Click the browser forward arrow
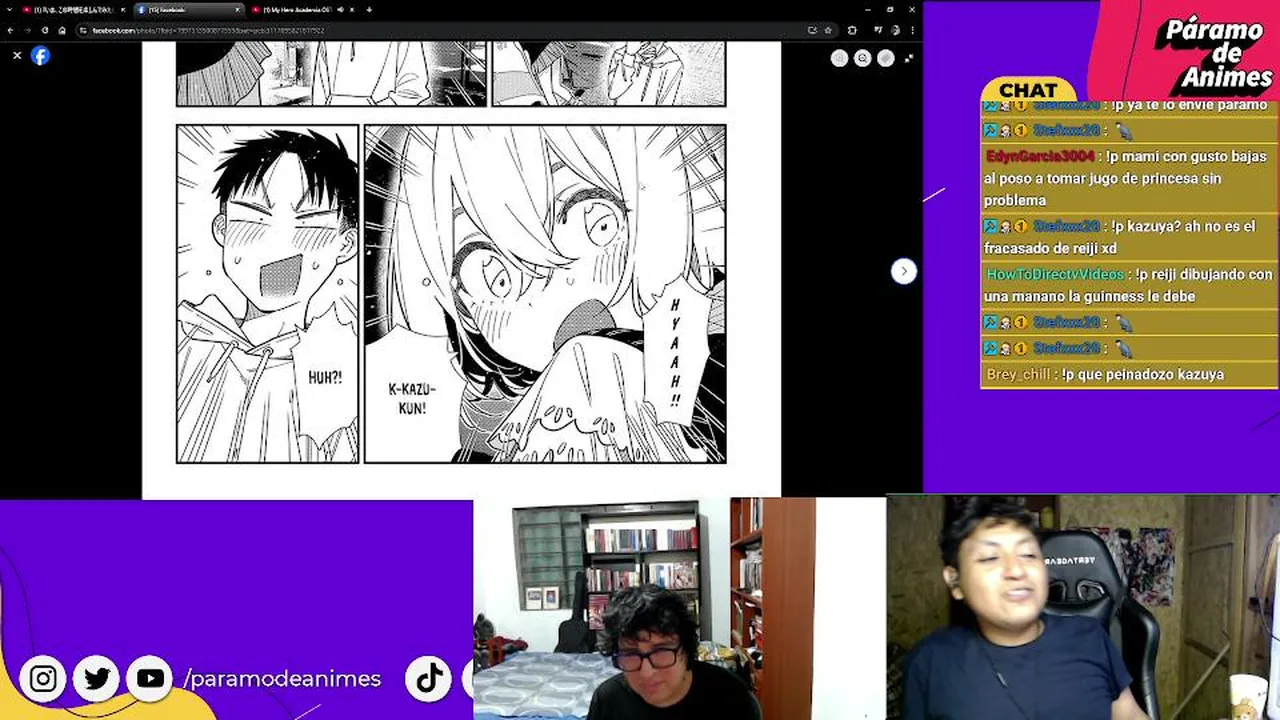The height and width of the screenshot is (720, 1280). (28, 30)
